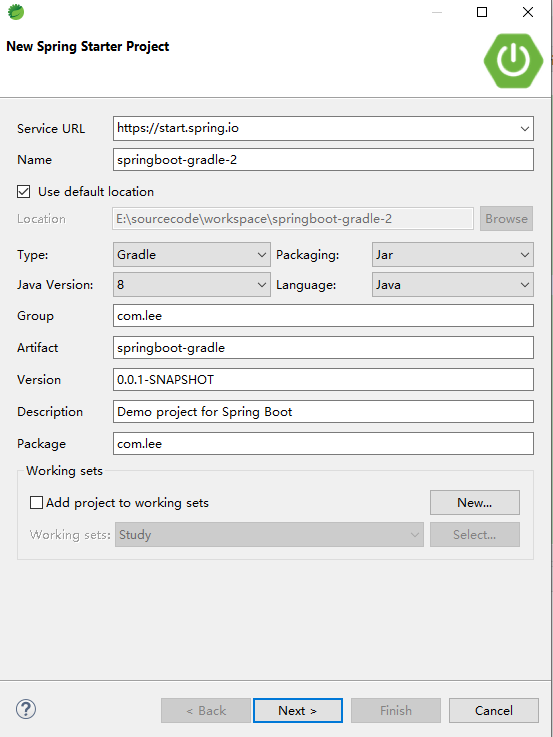Click the Packaging: label

308,255
